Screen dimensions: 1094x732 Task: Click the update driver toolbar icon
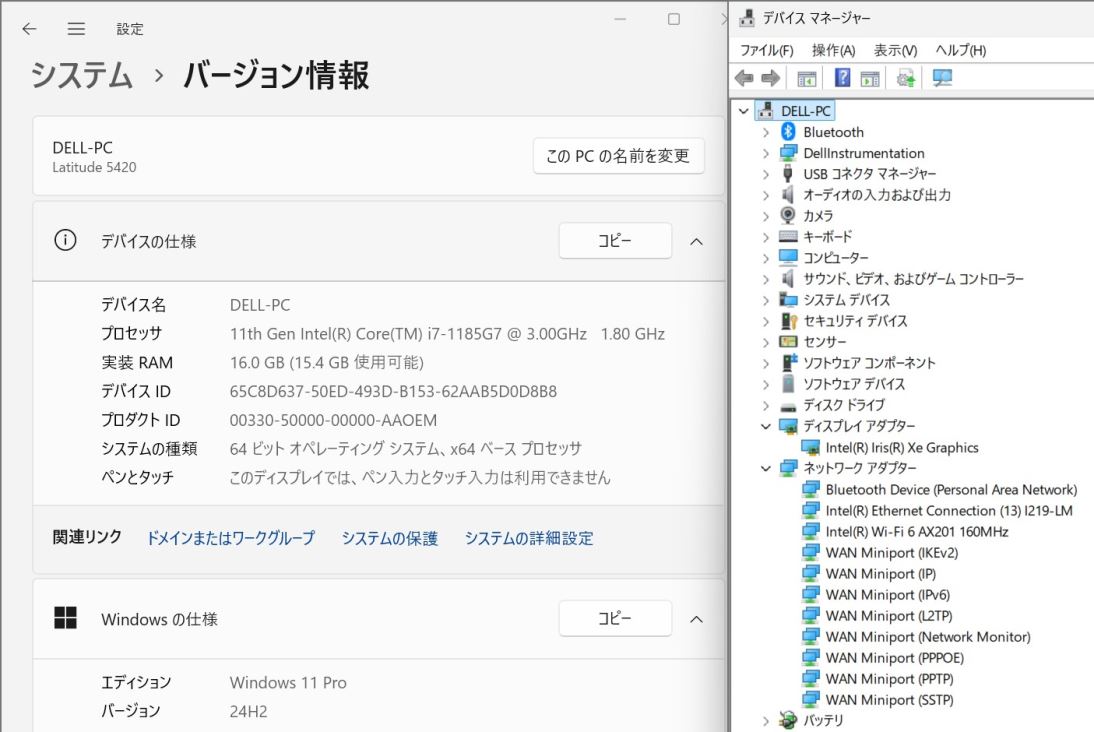click(907, 79)
